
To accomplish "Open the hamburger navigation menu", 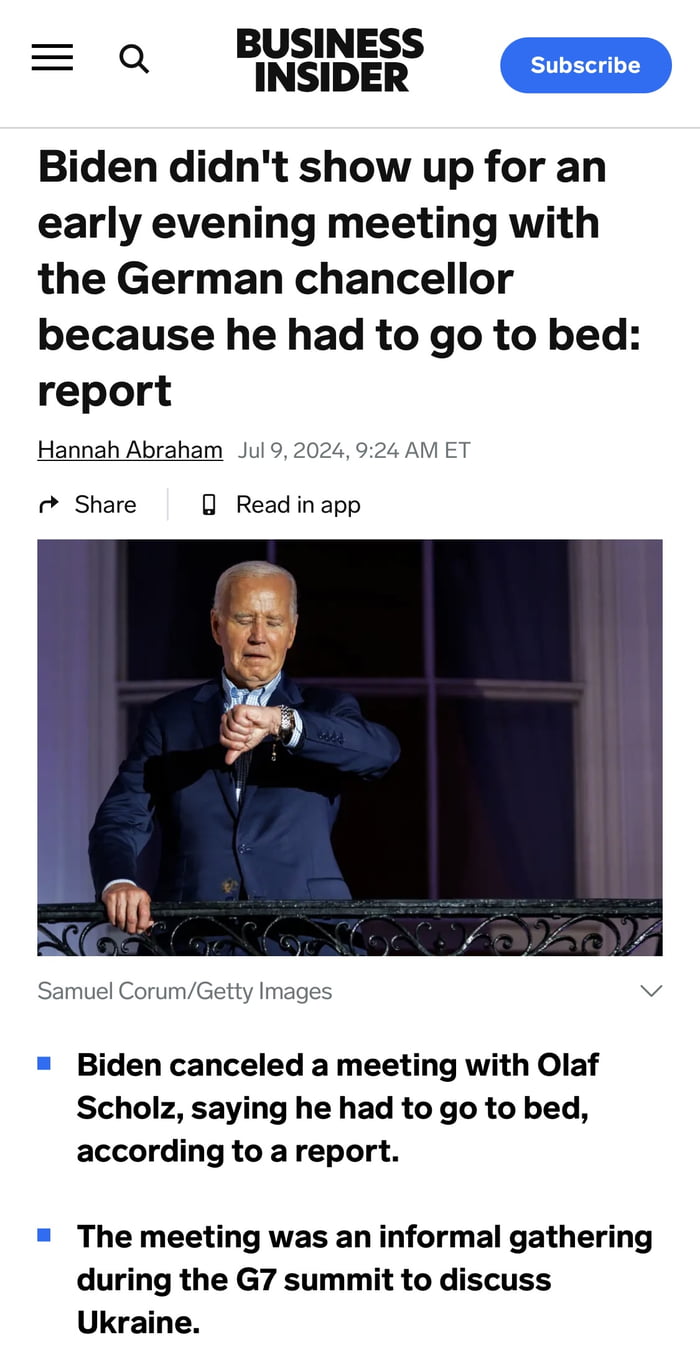I will (x=52, y=59).
